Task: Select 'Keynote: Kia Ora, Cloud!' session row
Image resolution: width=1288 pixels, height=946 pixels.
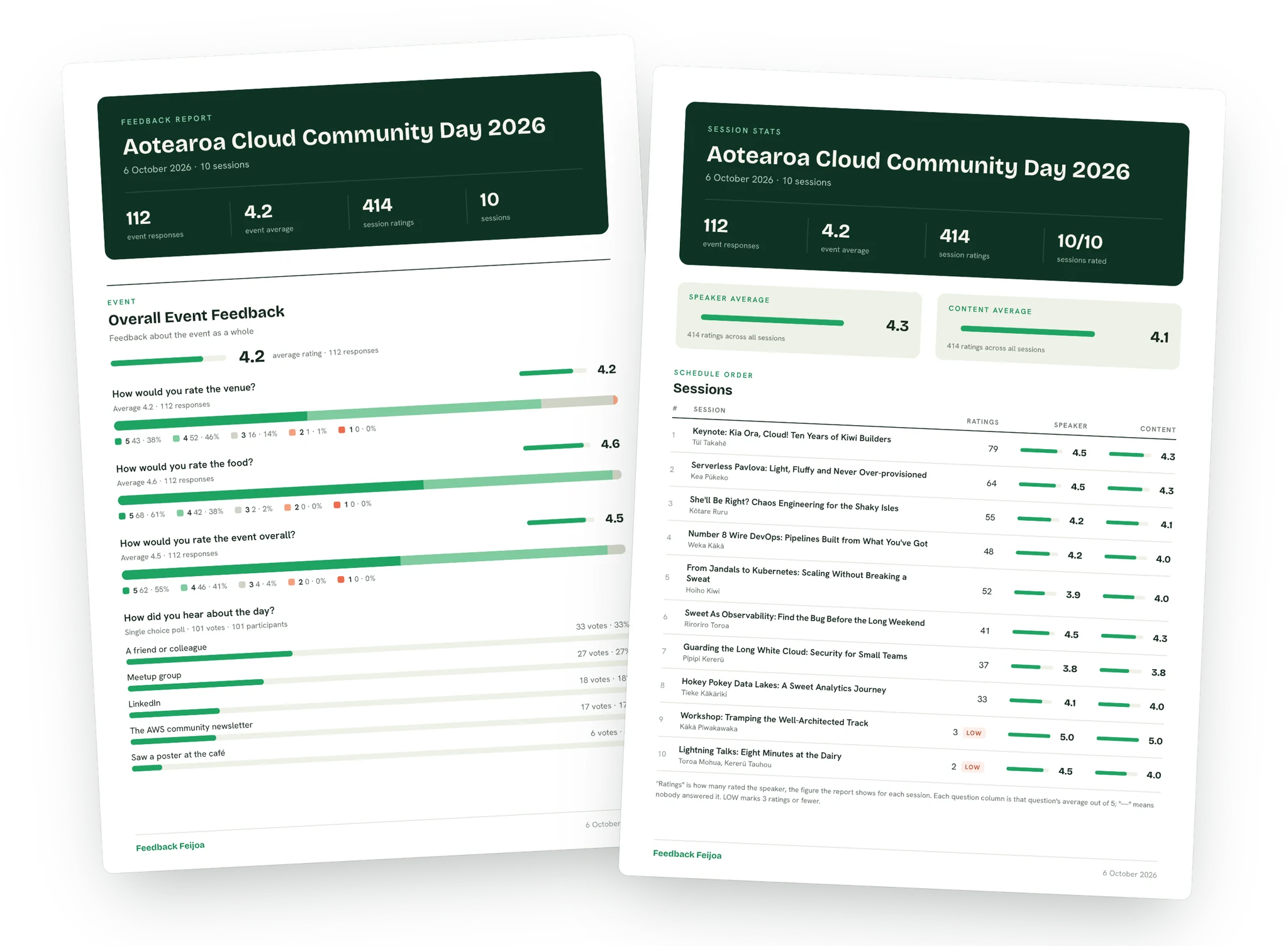Action: 923,444
